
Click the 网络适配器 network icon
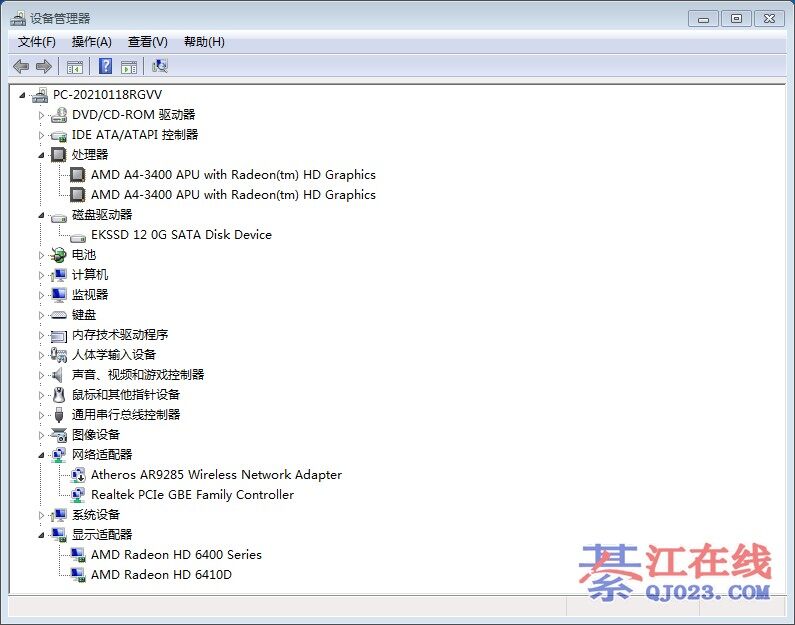coord(59,455)
